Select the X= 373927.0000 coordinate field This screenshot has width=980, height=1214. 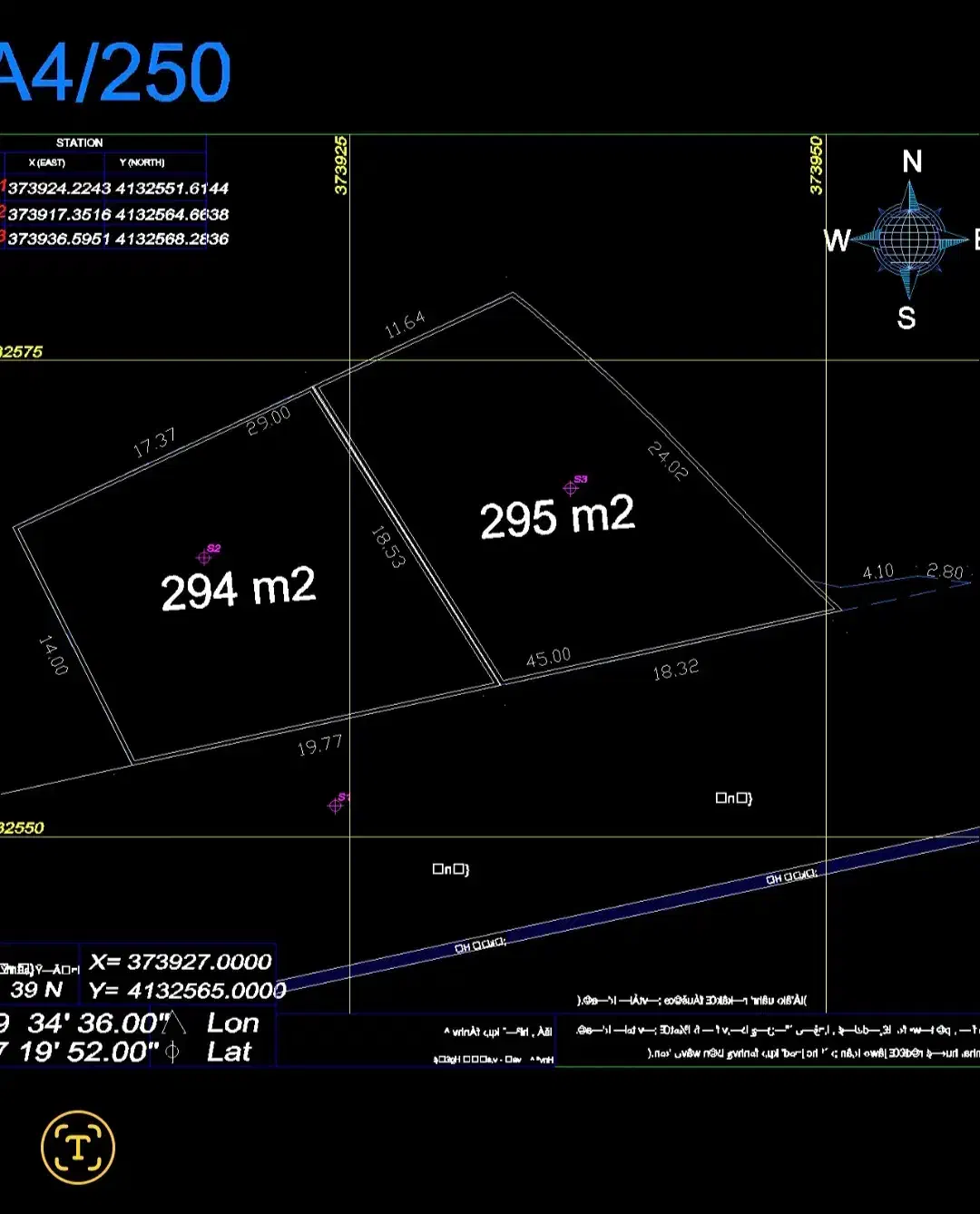click(180, 962)
